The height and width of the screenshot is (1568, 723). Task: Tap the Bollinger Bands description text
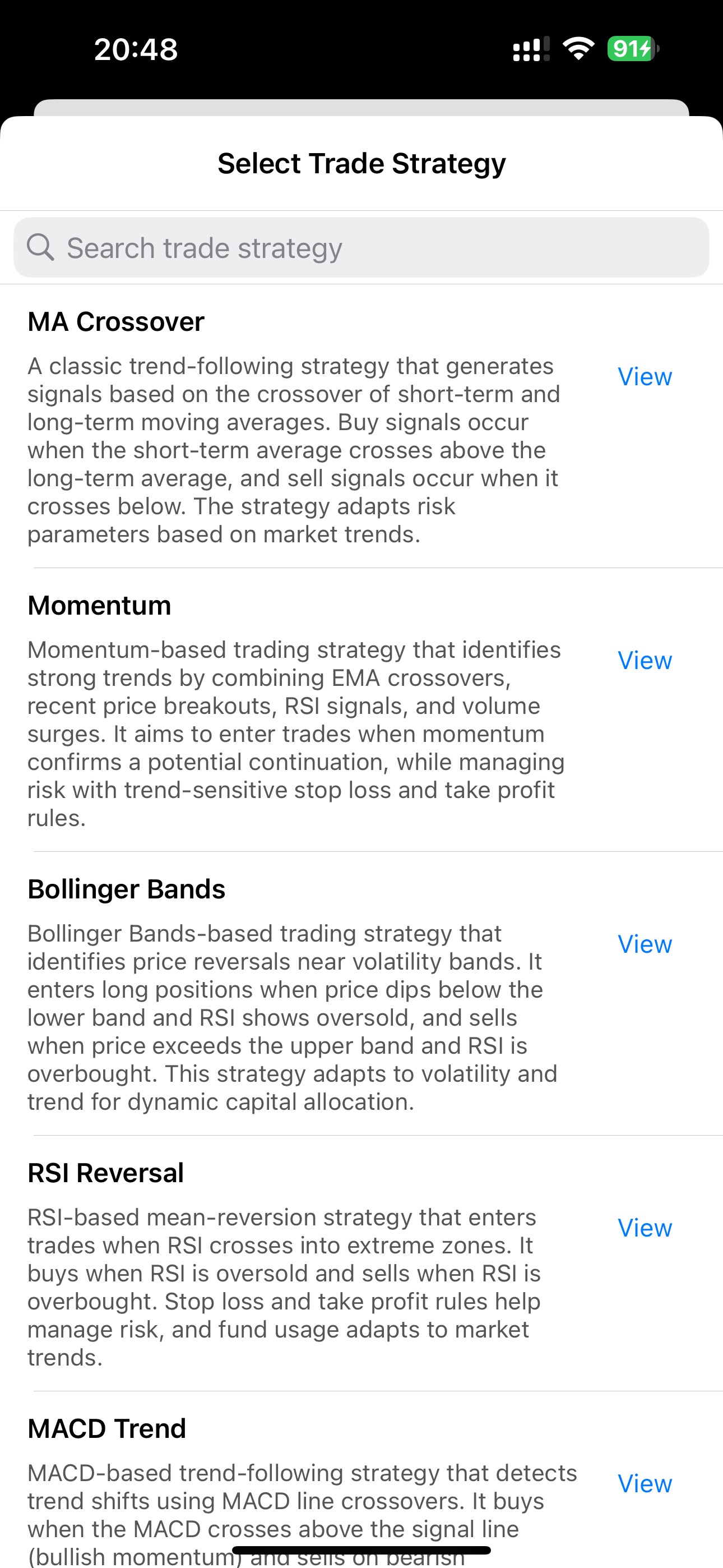click(x=292, y=1017)
